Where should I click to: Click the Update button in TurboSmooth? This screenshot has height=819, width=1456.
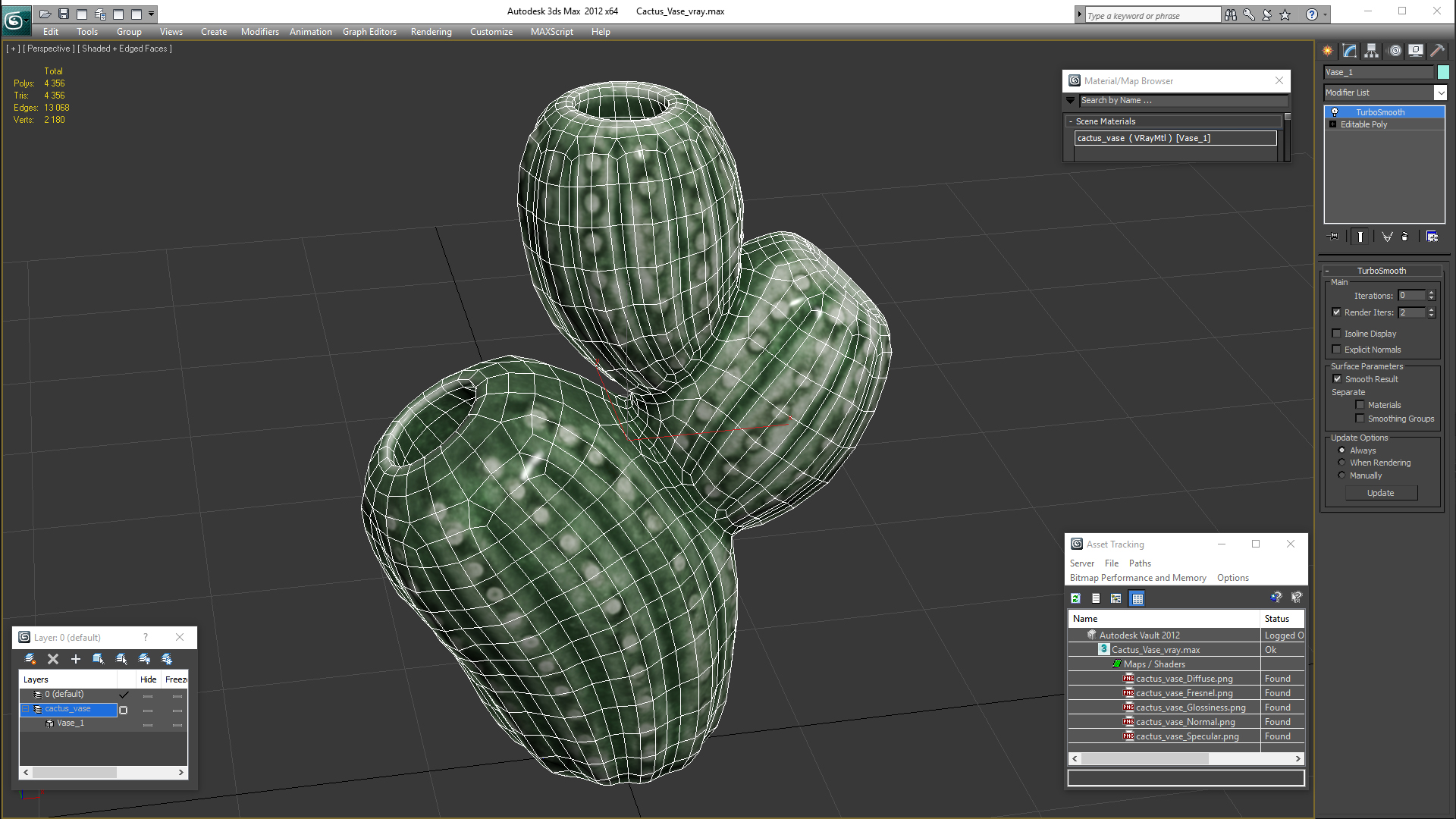1380,493
